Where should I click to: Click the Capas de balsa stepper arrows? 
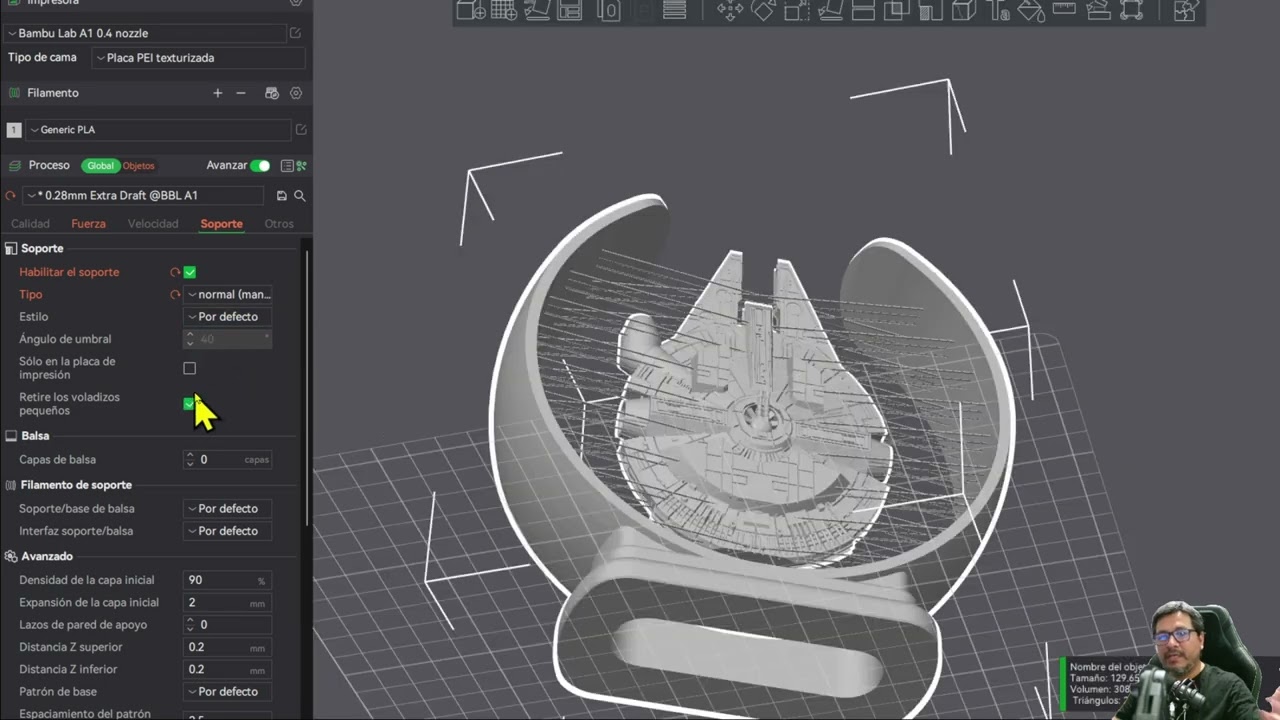(x=190, y=460)
